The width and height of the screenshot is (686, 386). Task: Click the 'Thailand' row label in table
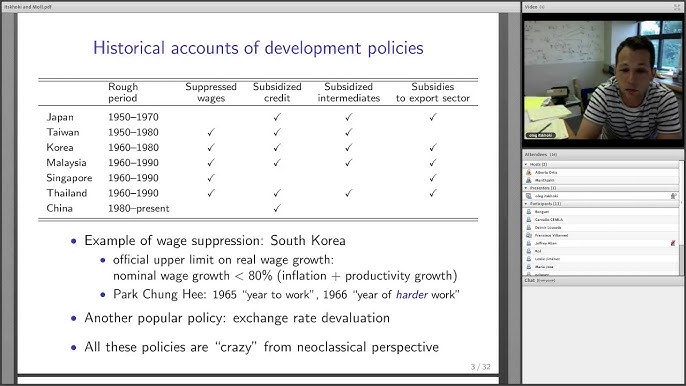[x=66, y=193]
